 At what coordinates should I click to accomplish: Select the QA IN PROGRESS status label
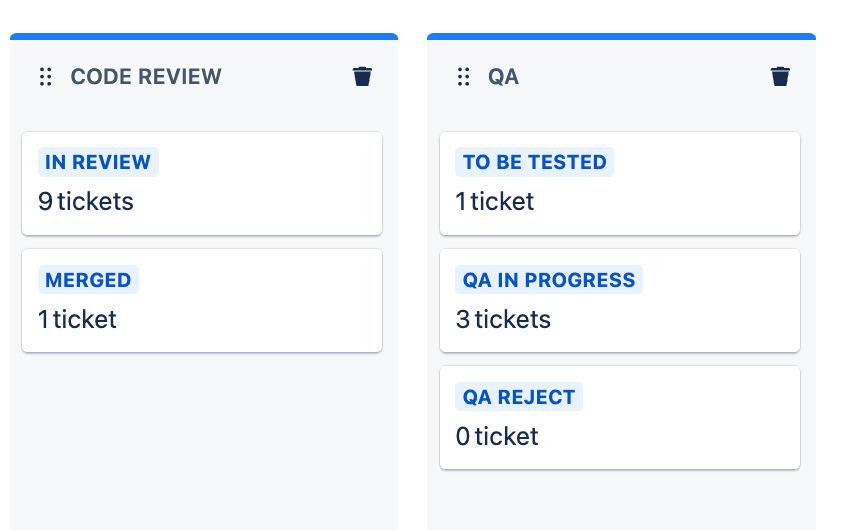click(549, 280)
